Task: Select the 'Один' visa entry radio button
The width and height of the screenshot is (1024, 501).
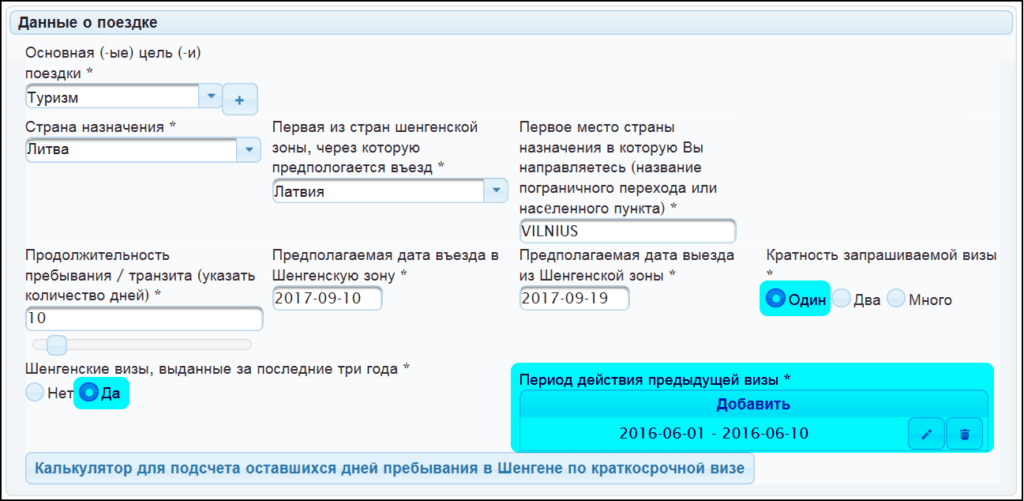Action: coord(775,299)
